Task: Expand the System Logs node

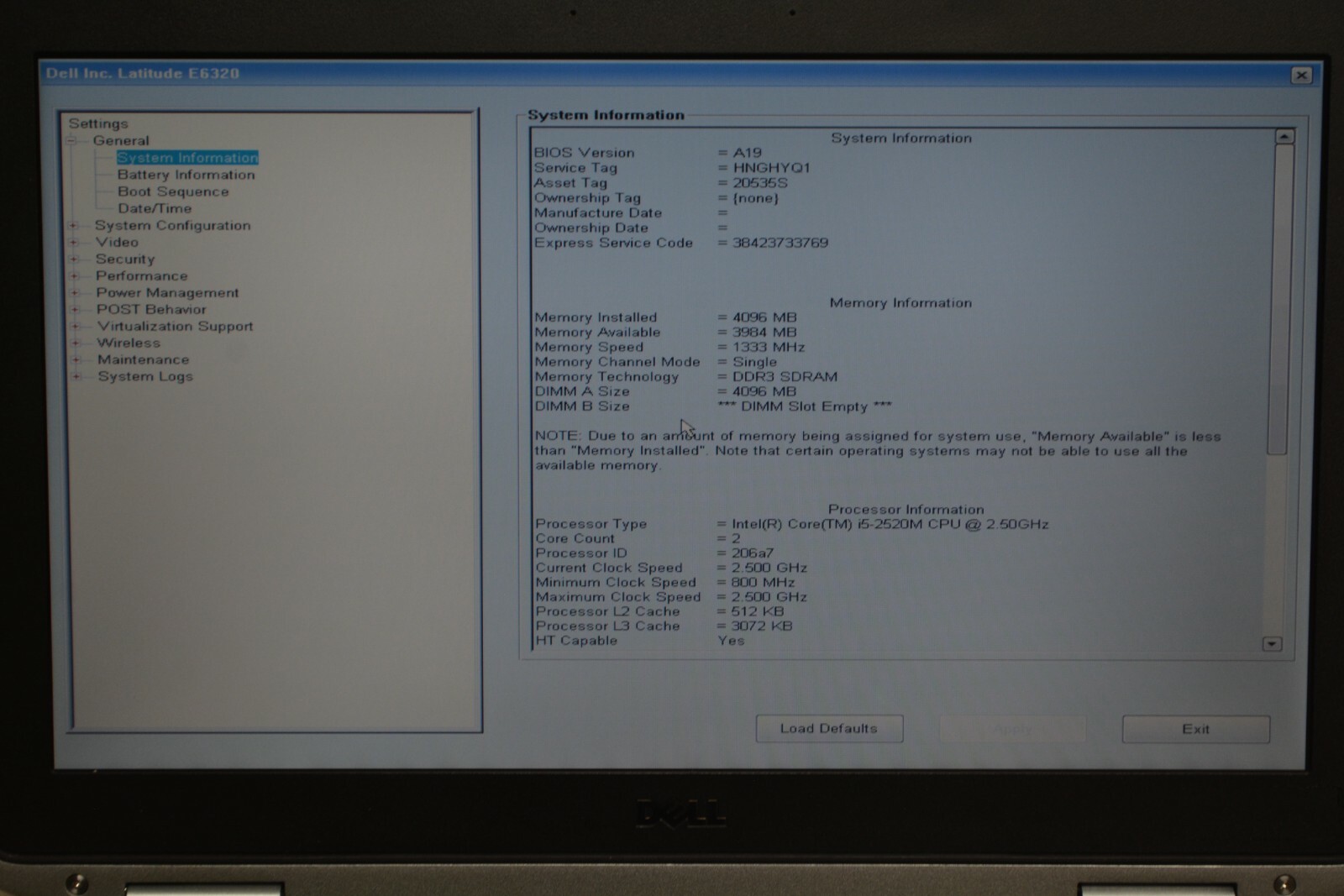Action: (x=76, y=377)
